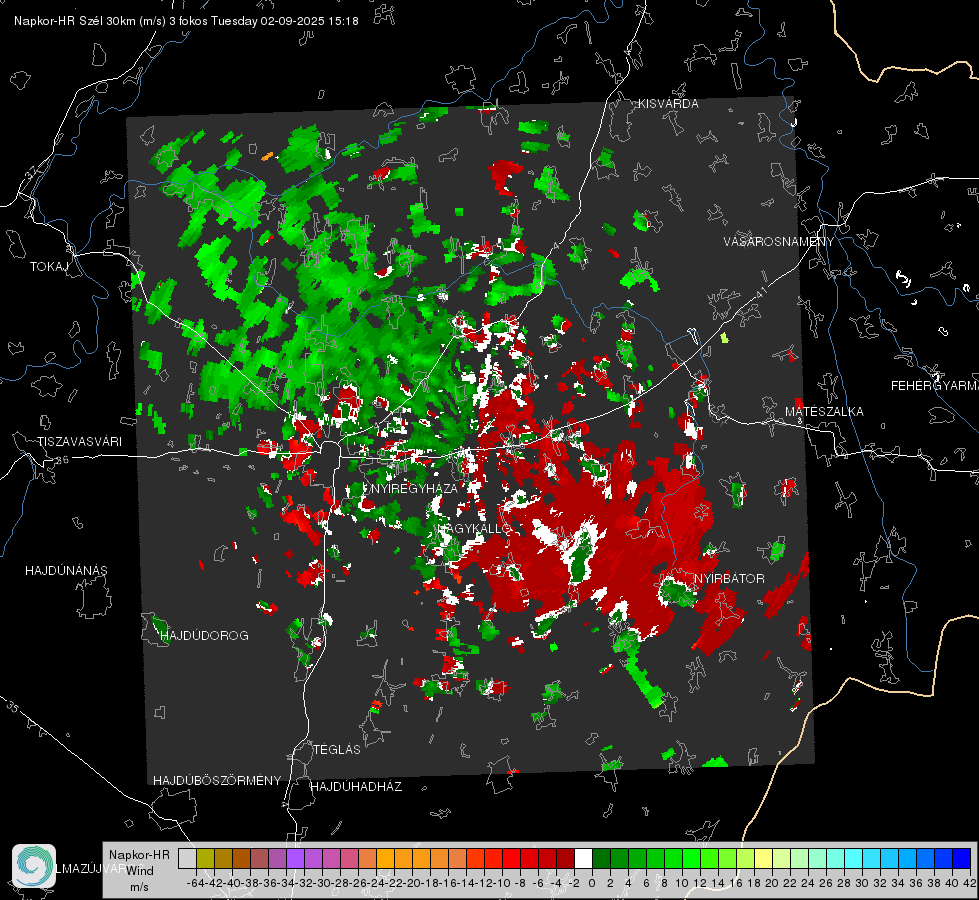Click the Wind label in the legend

[x=140, y=870]
